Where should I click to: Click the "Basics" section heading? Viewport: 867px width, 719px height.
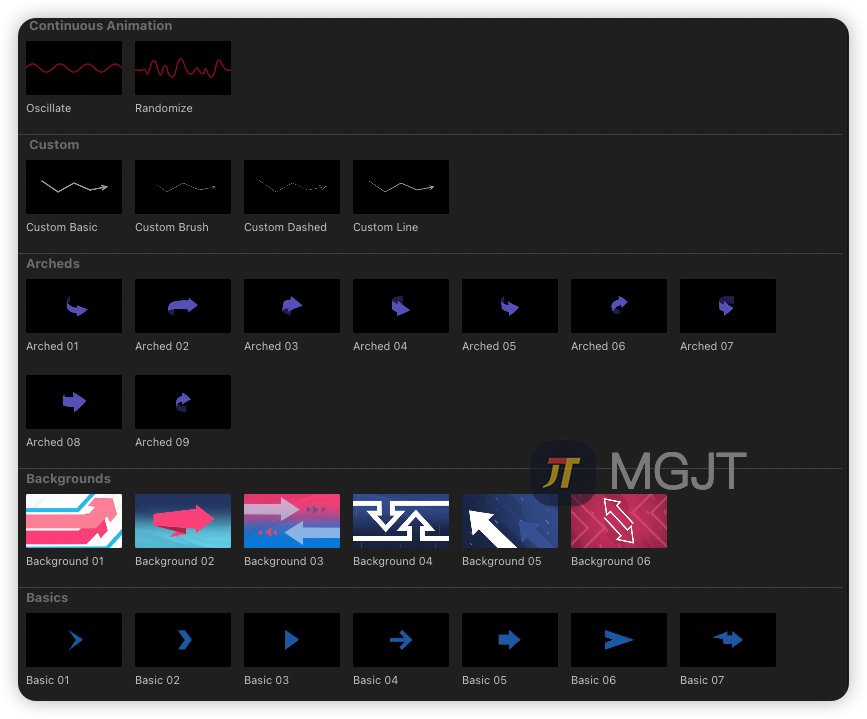click(47, 598)
